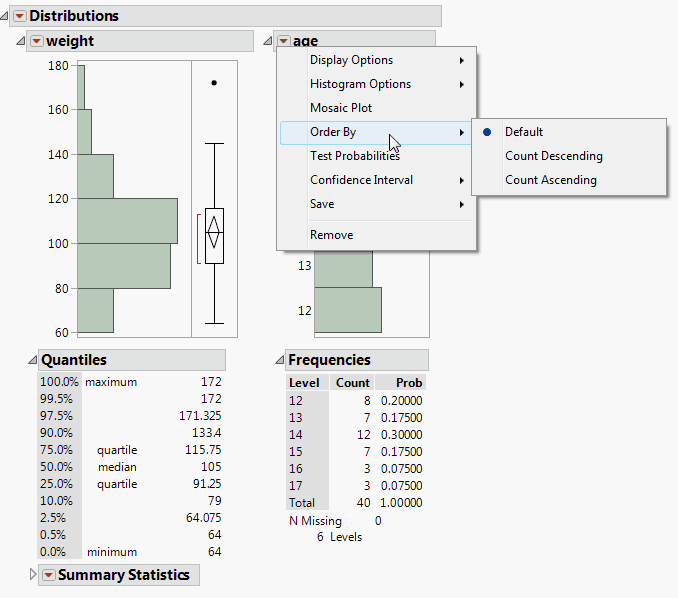Choose Count Ascending ordering

[x=550, y=180]
